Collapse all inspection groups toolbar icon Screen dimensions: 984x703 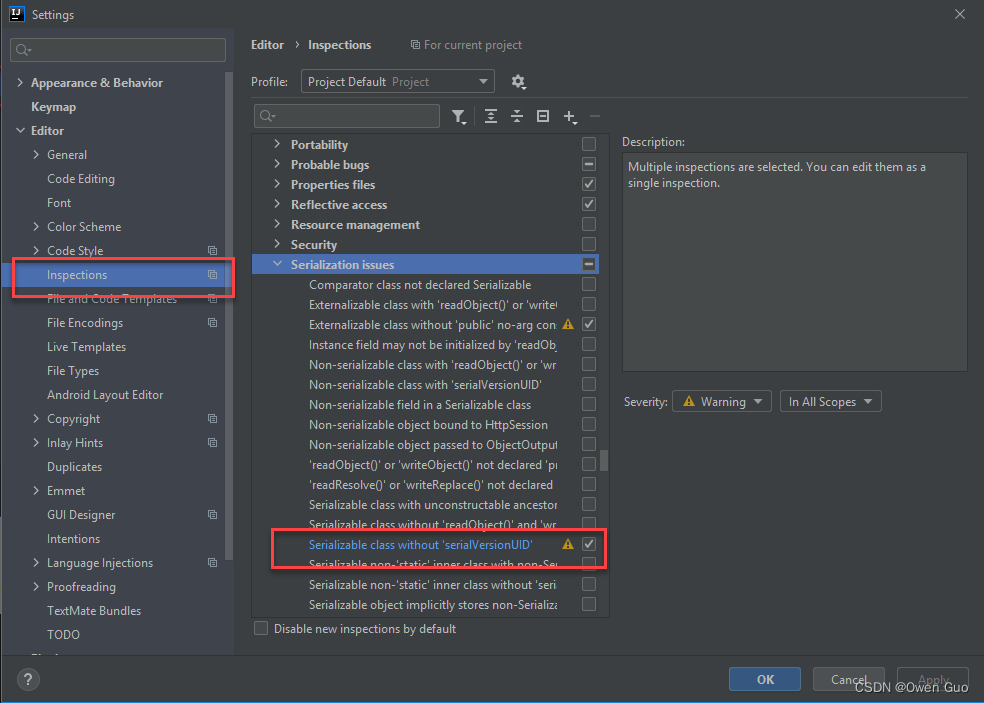(516, 116)
